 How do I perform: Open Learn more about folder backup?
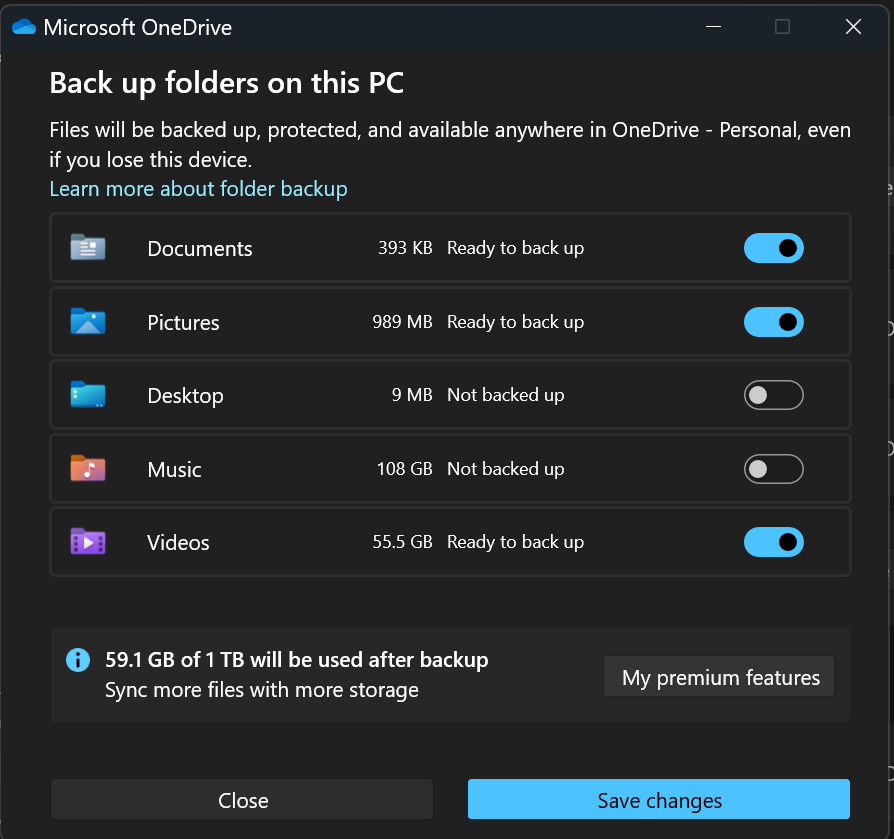coord(198,188)
